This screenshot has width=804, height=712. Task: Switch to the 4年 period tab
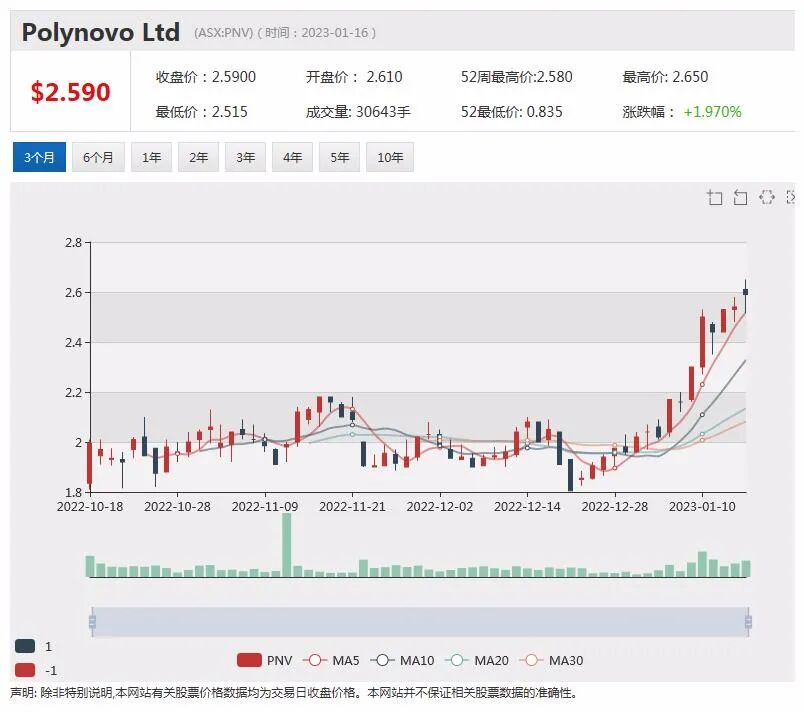click(292, 157)
